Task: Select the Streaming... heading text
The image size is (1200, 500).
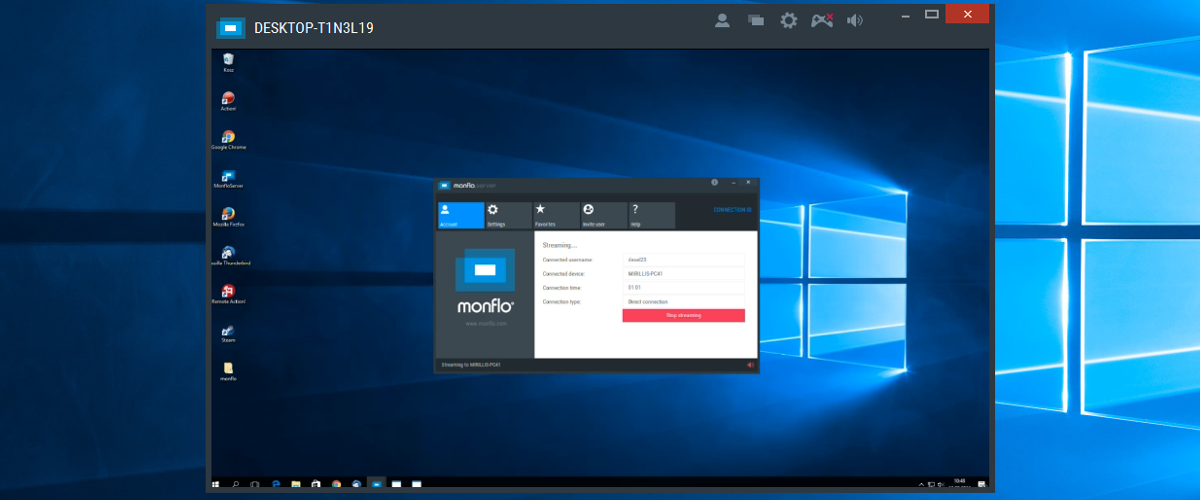Action: [559, 245]
